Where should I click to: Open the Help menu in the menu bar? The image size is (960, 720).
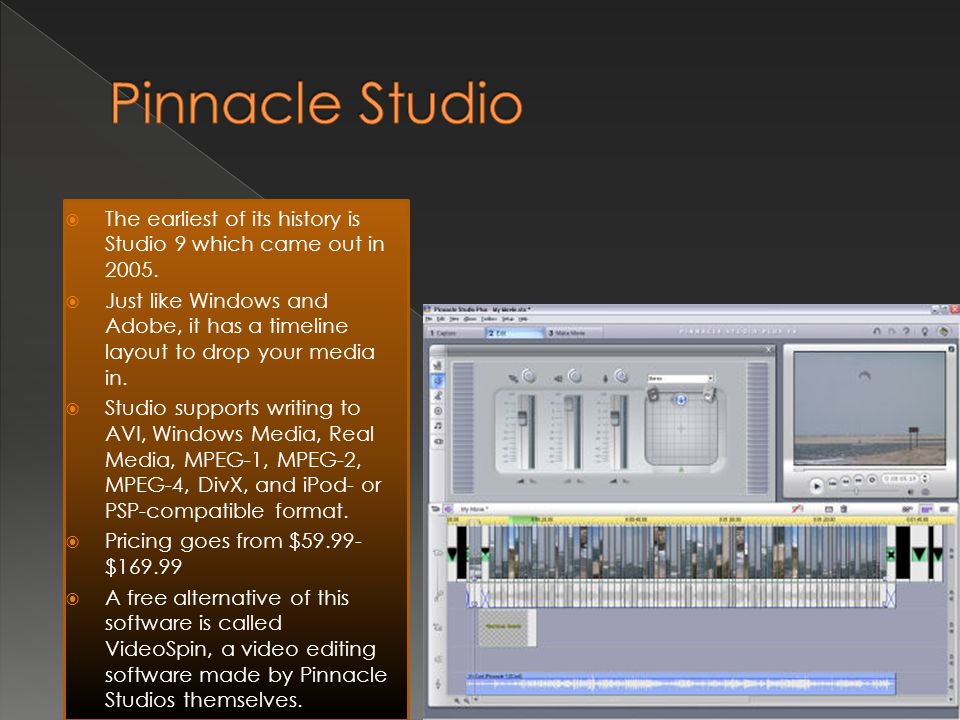coord(523,319)
